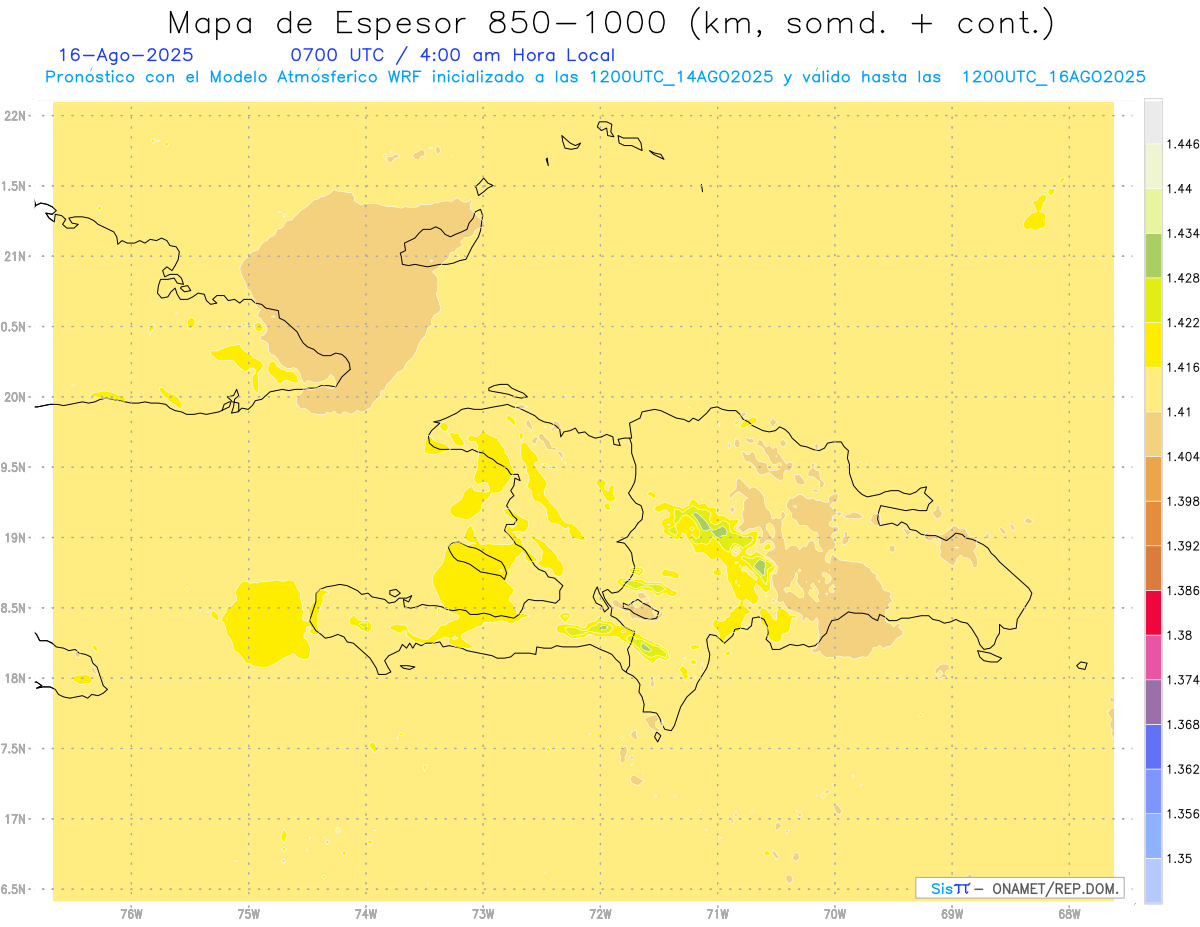Click the colorbar value '1.434'
The width and height of the screenshot is (1200, 927).
point(1183,233)
